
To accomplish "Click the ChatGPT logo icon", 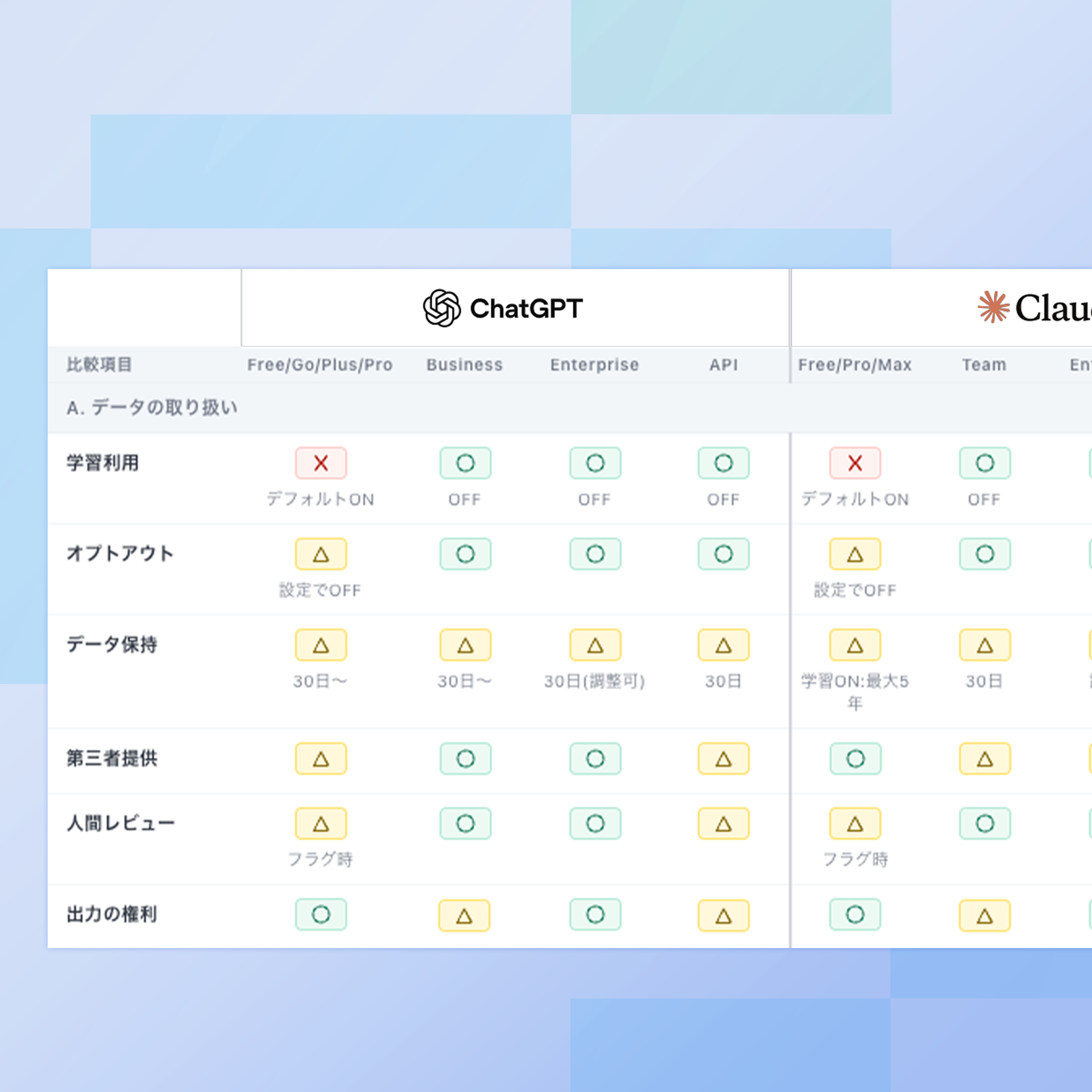I will tap(441, 308).
